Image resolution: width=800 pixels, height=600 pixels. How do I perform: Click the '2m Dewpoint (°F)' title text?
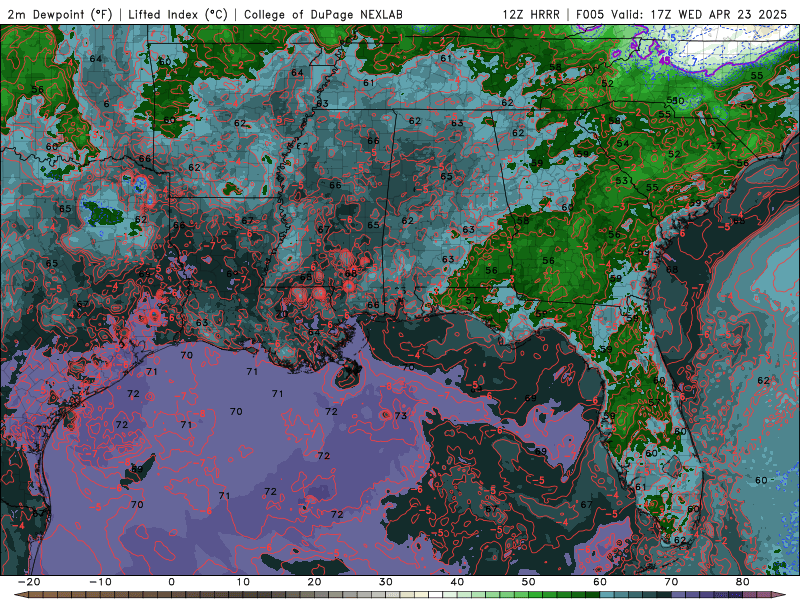click(59, 14)
